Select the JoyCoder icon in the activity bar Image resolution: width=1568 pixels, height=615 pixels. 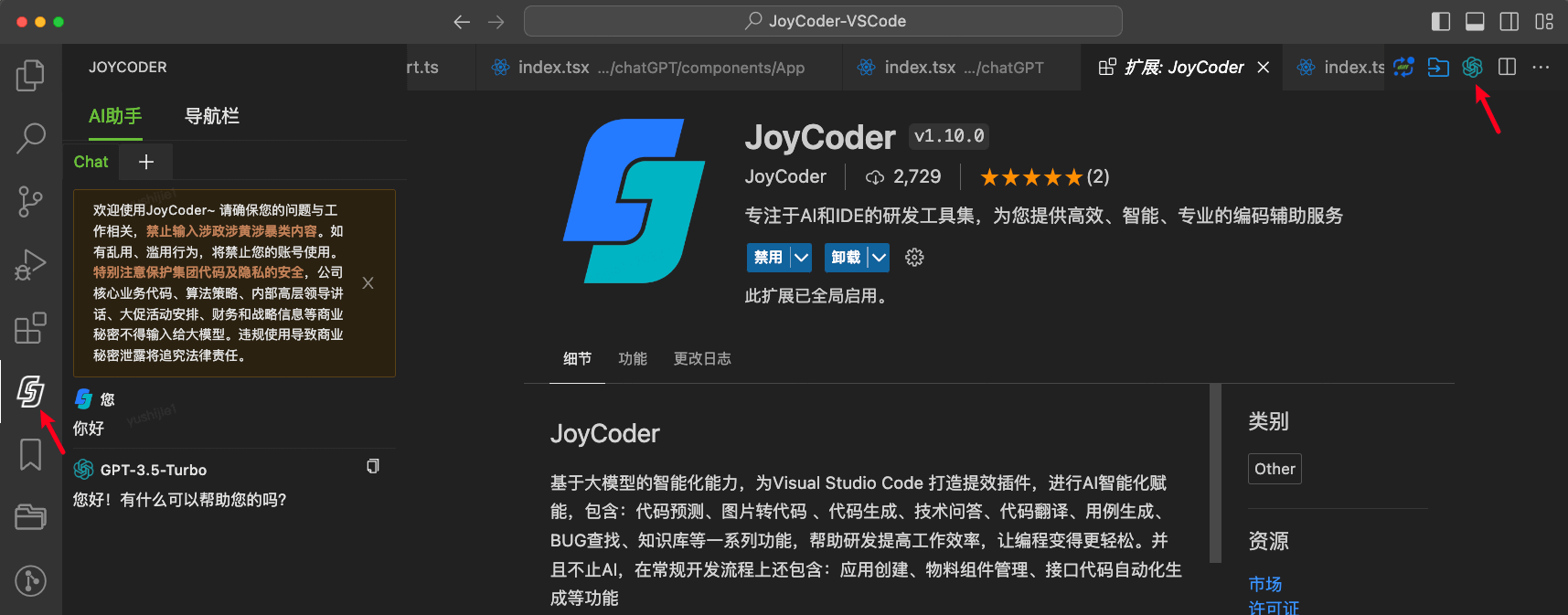[x=30, y=391]
